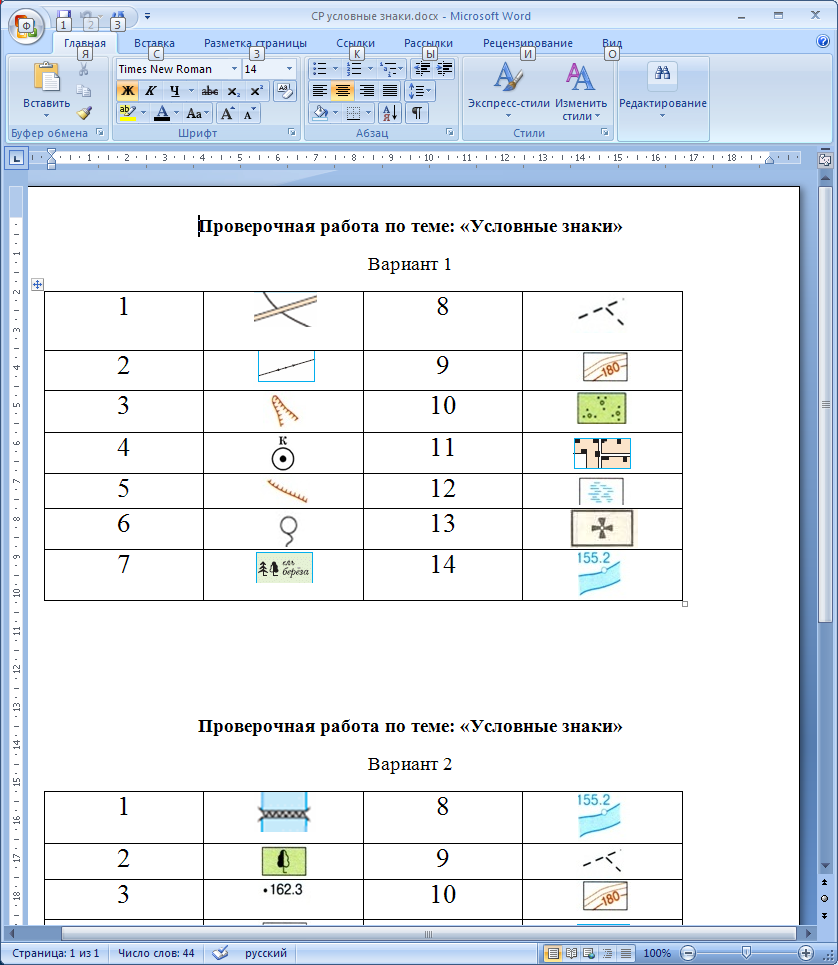Click the русский language indicator

(x=266, y=953)
